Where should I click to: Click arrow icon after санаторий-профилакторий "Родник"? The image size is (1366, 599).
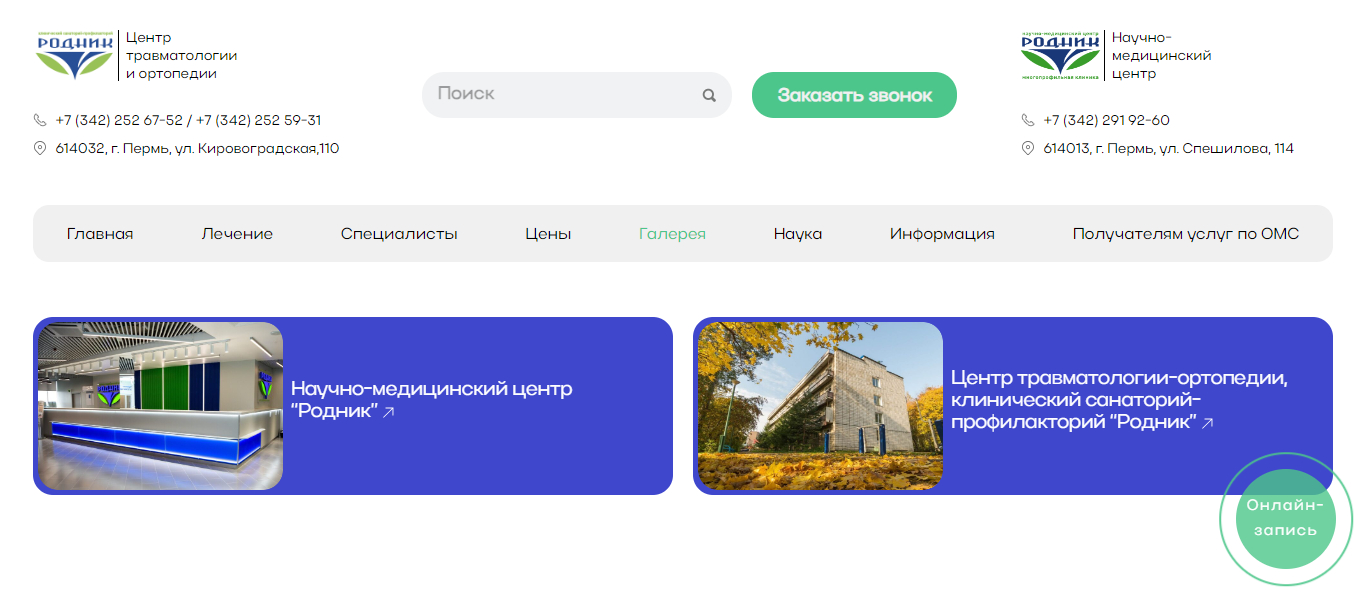[x=1207, y=423]
